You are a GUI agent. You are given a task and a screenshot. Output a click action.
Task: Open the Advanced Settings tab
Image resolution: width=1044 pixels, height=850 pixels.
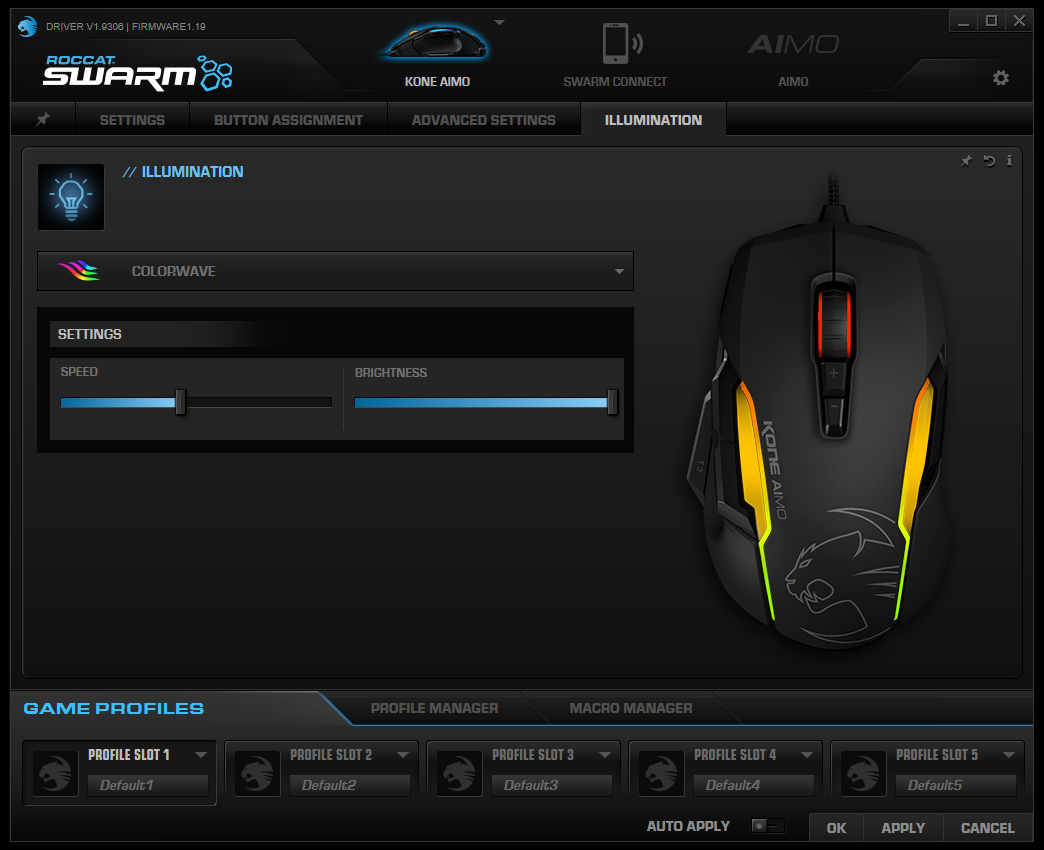click(483, 120)
